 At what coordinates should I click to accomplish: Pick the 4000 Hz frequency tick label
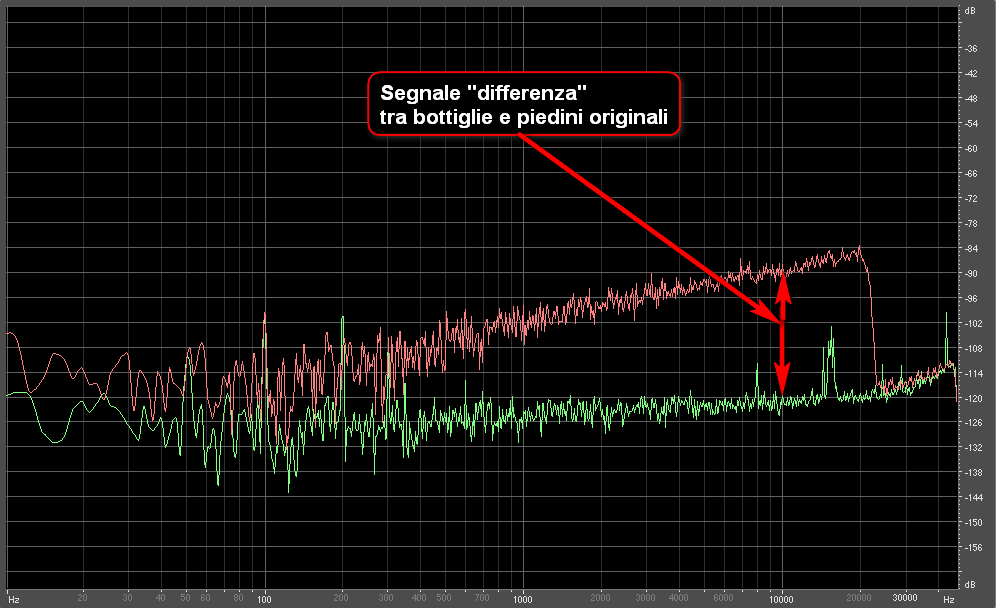[x=678, y=598]
